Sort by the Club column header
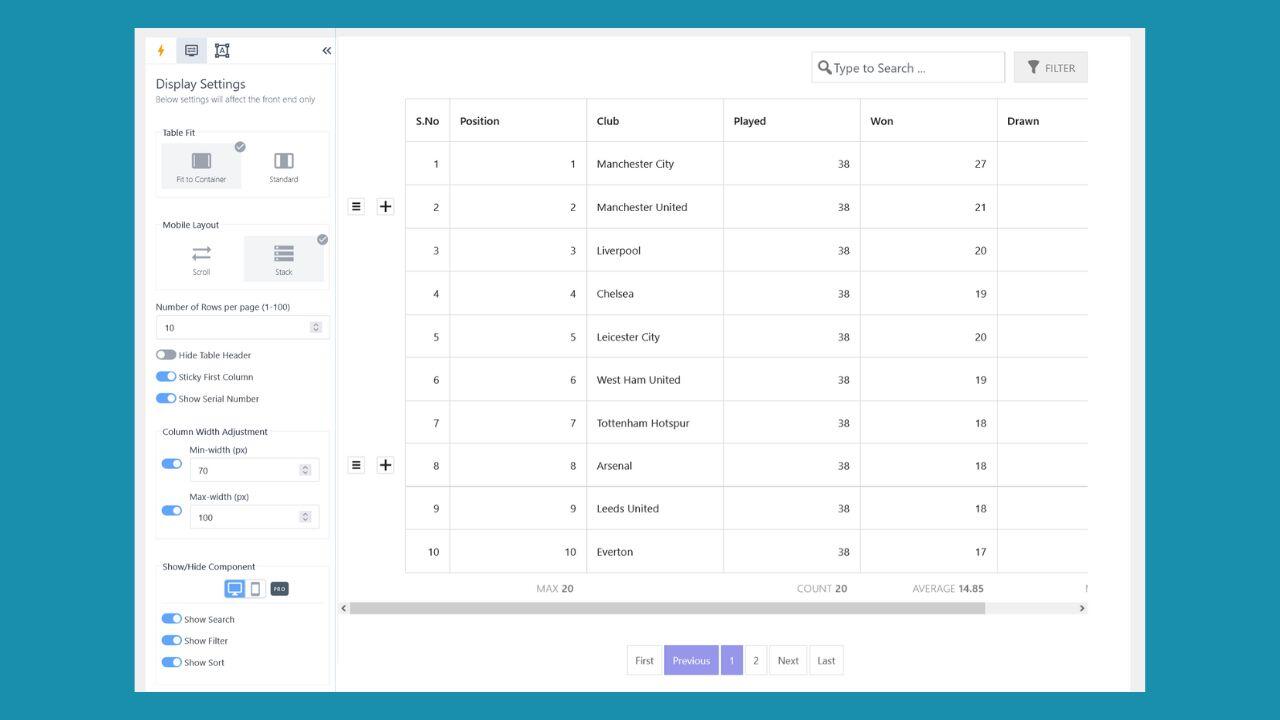1280x720 pixels. (x=655, y=121)
